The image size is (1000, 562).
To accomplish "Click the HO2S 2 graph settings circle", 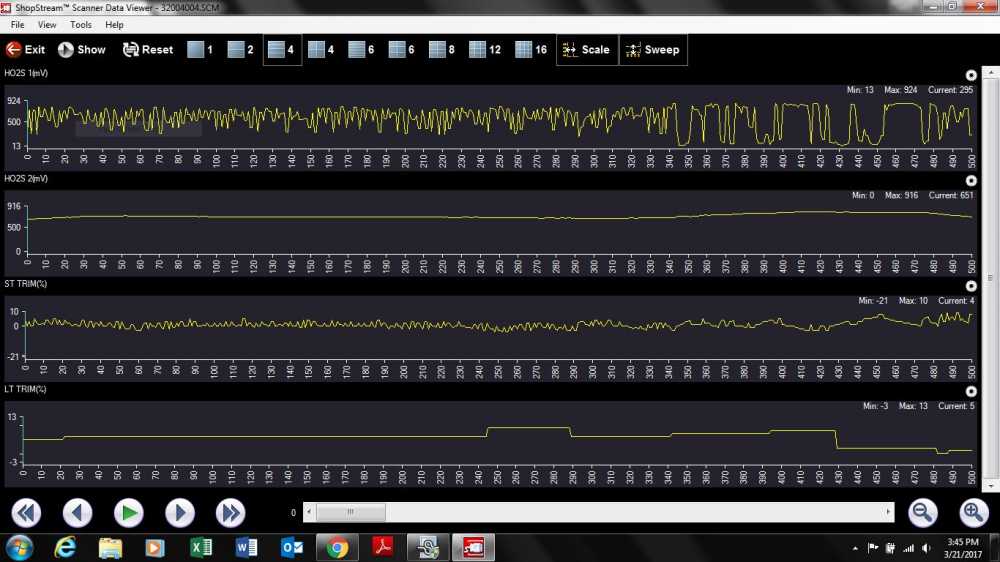I will coord(971,181).
